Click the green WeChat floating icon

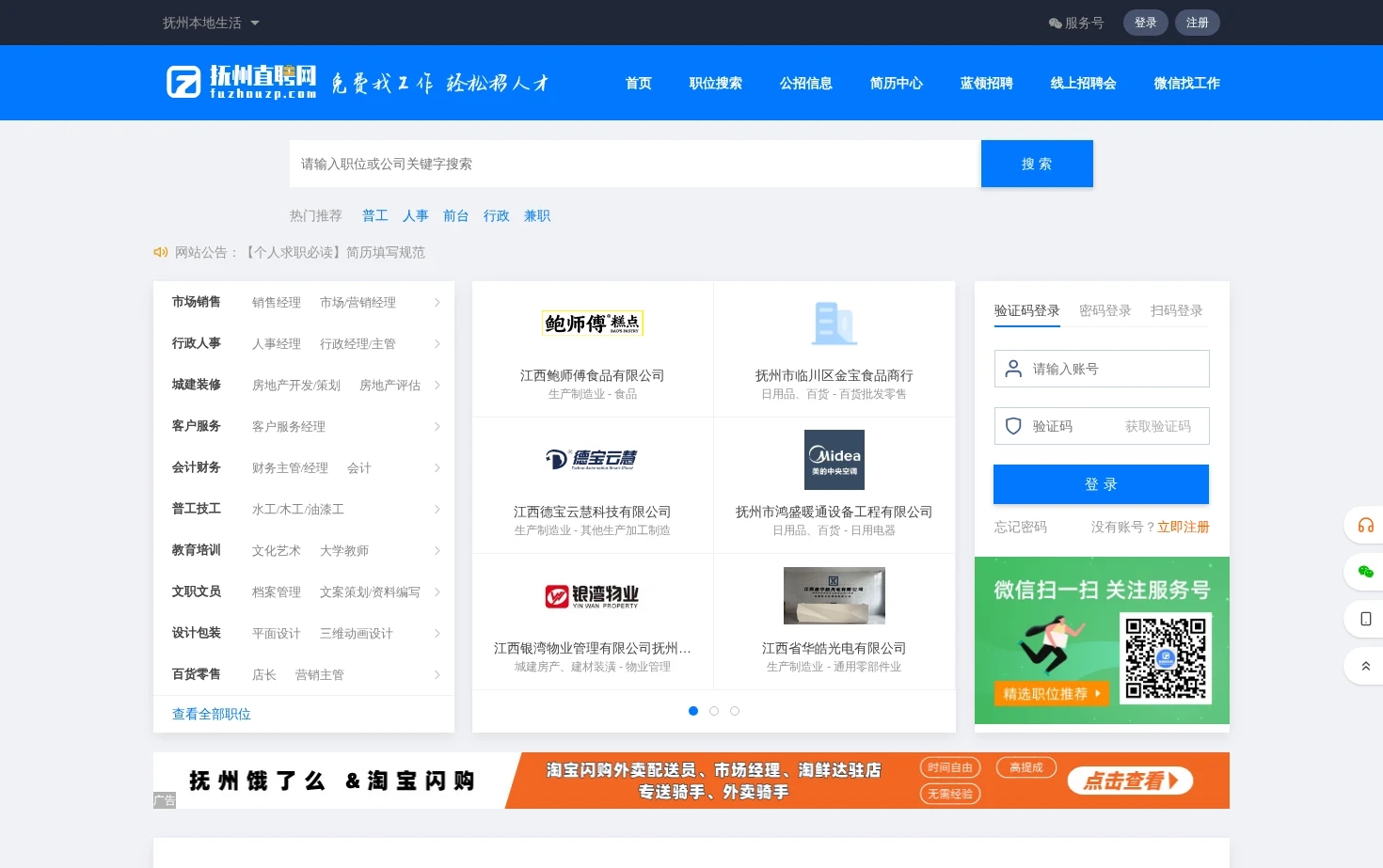(1365, 572)
